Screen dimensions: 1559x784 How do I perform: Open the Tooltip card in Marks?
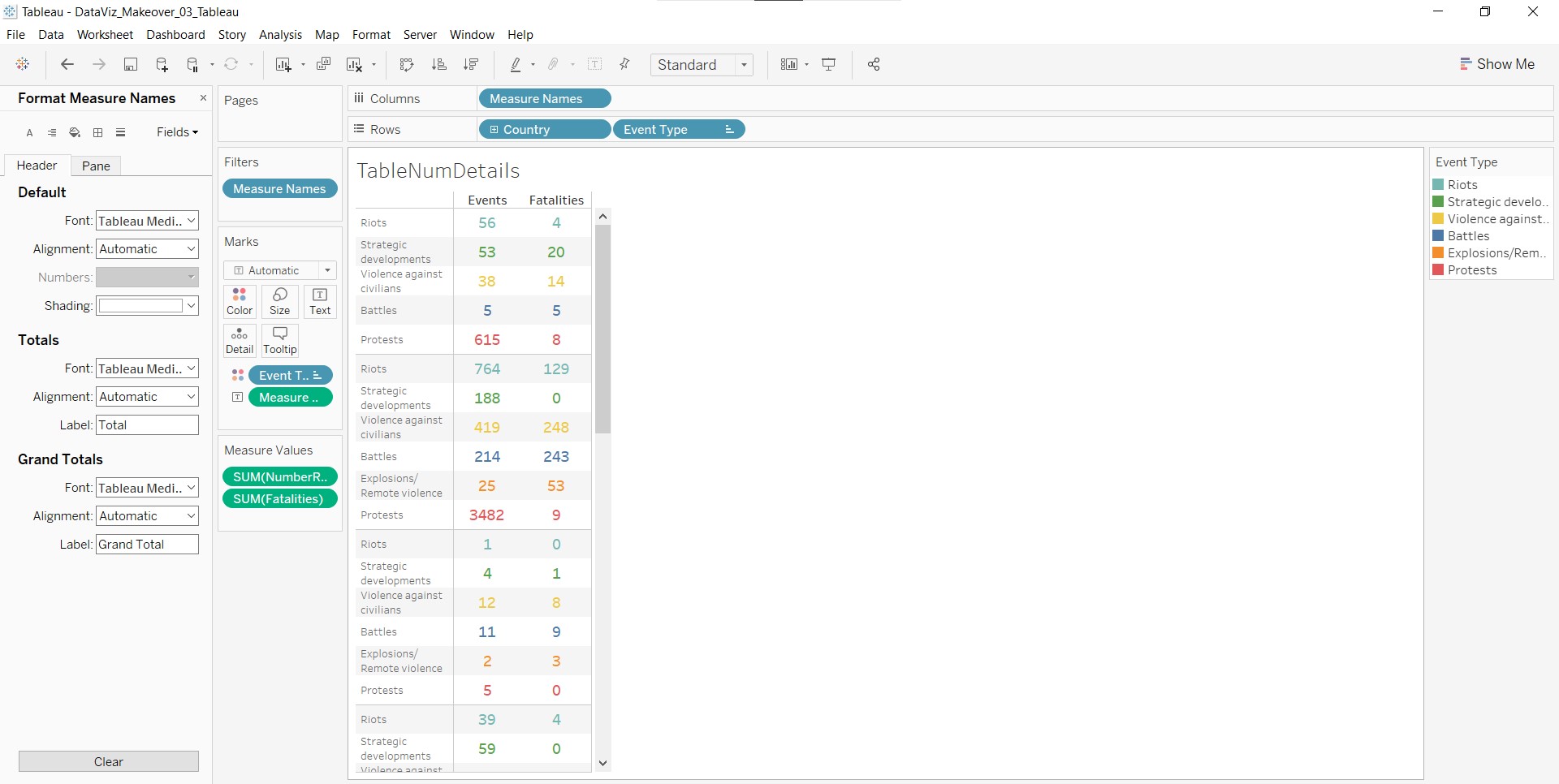click(x=280, y=340)
